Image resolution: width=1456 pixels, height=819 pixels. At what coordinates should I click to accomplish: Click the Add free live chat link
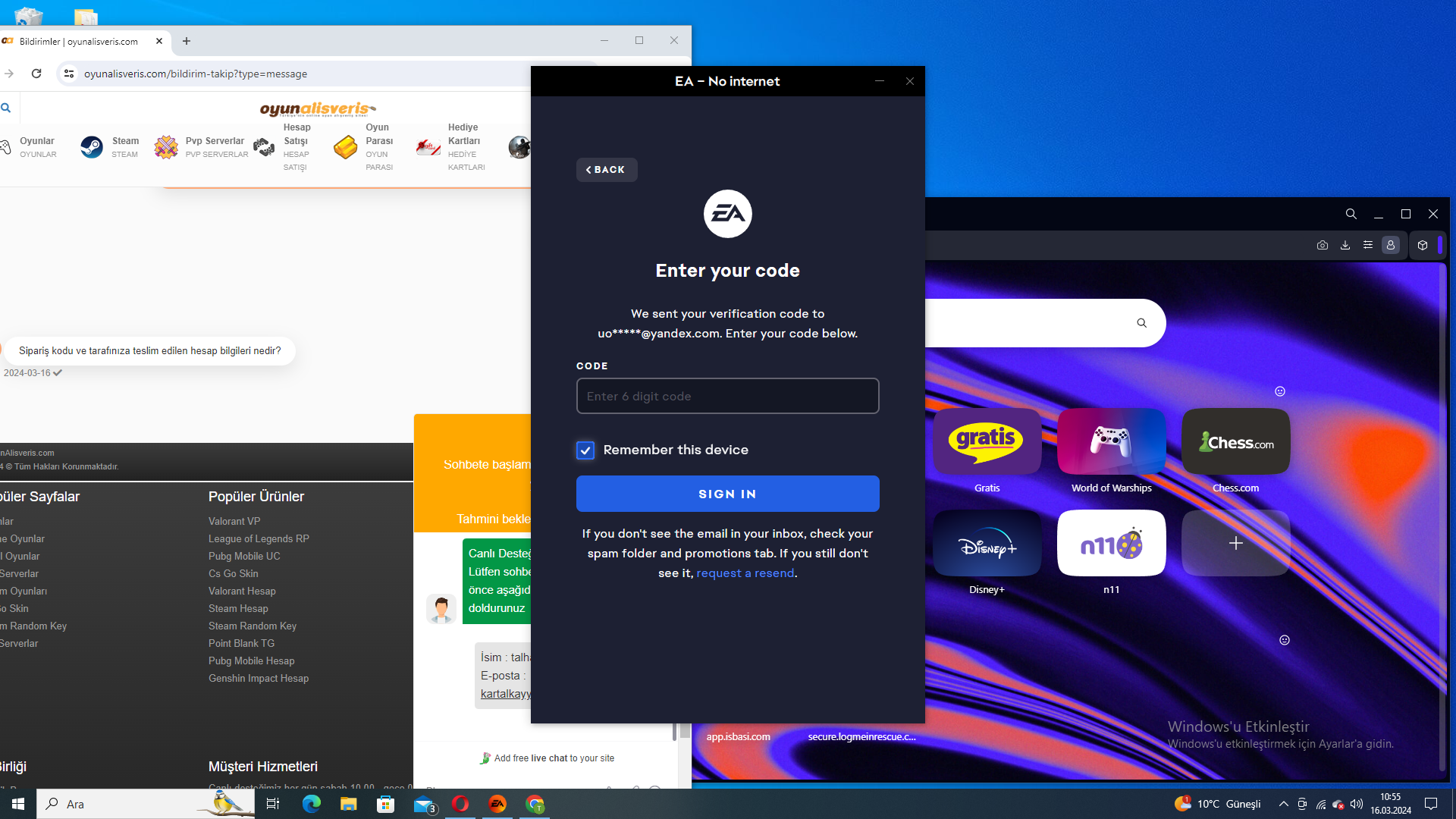548,758
